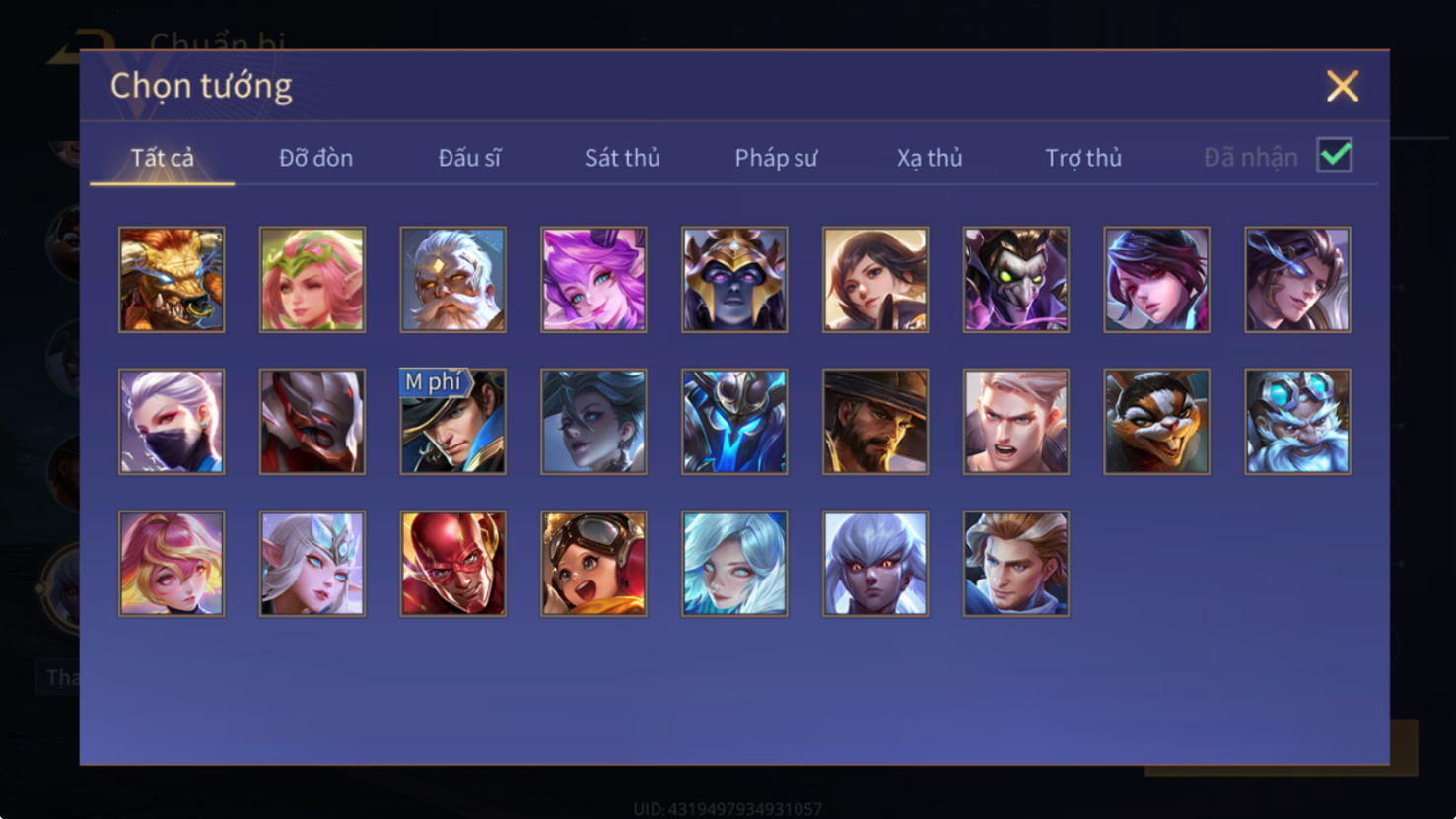The height and width of the screenshot is (819, 1456).
Task: Choose the pink-haired girl with purple horns
Action: [x=593, y=280]
